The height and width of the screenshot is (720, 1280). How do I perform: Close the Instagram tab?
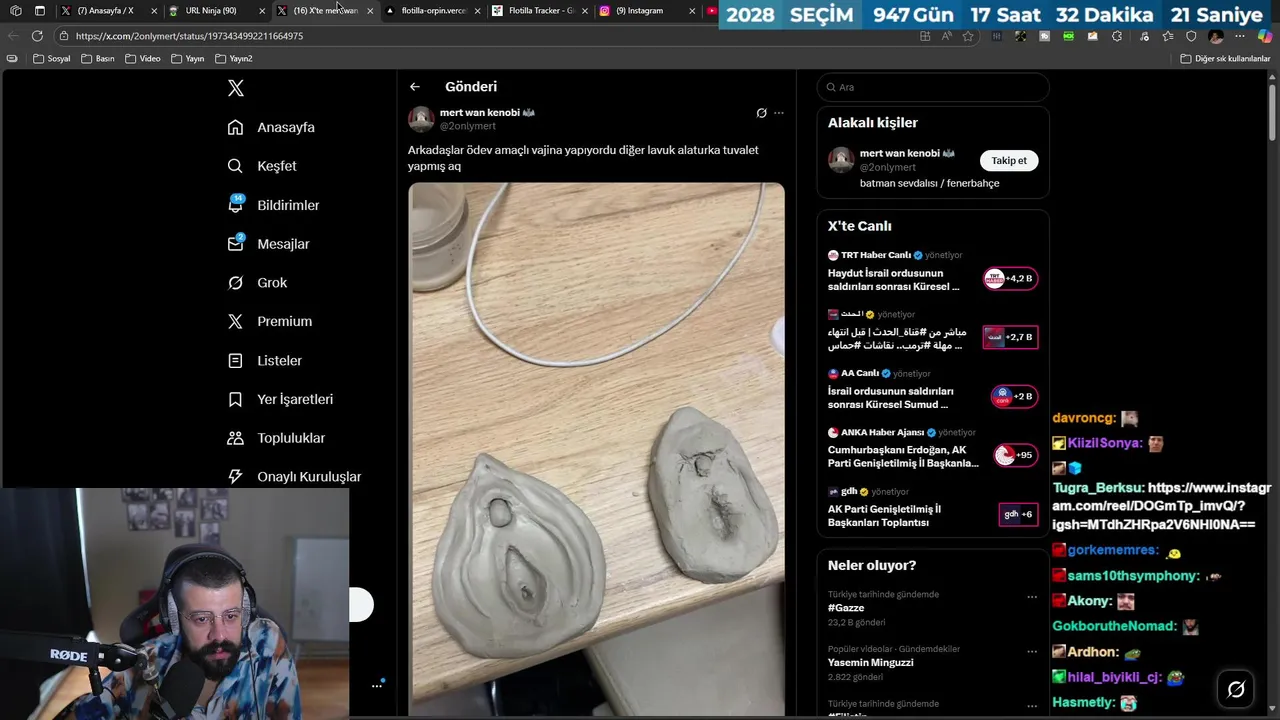[693, 11]
